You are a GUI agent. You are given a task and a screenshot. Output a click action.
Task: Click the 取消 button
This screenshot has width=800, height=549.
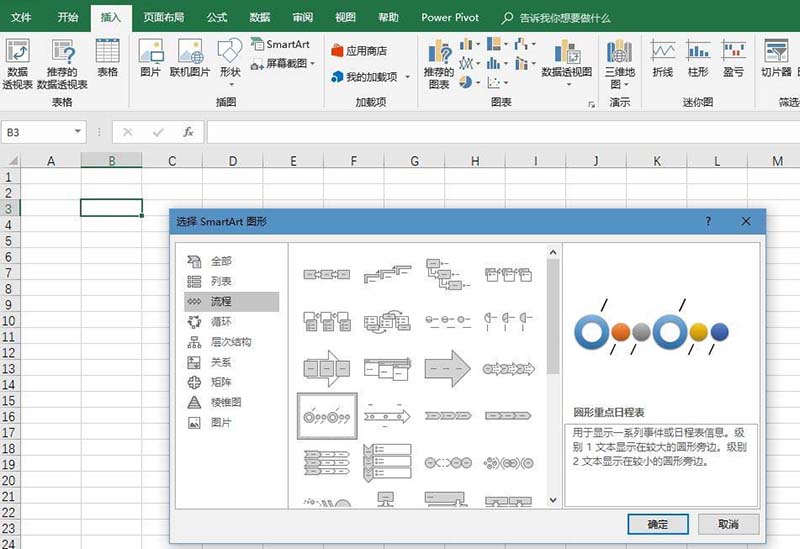(729, 524)
